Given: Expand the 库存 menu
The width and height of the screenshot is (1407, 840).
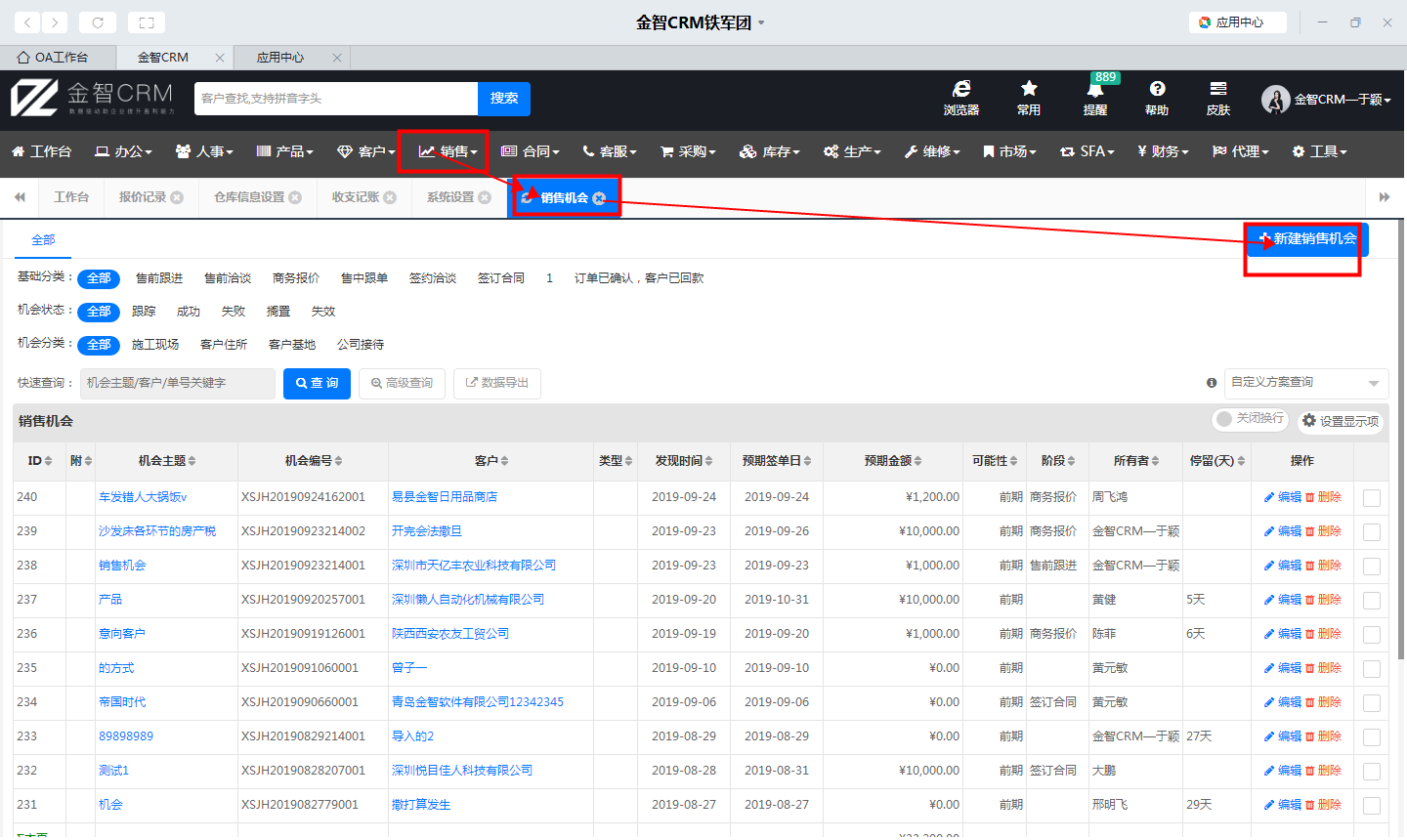Looking at the screenshot, I should (770, 151).
